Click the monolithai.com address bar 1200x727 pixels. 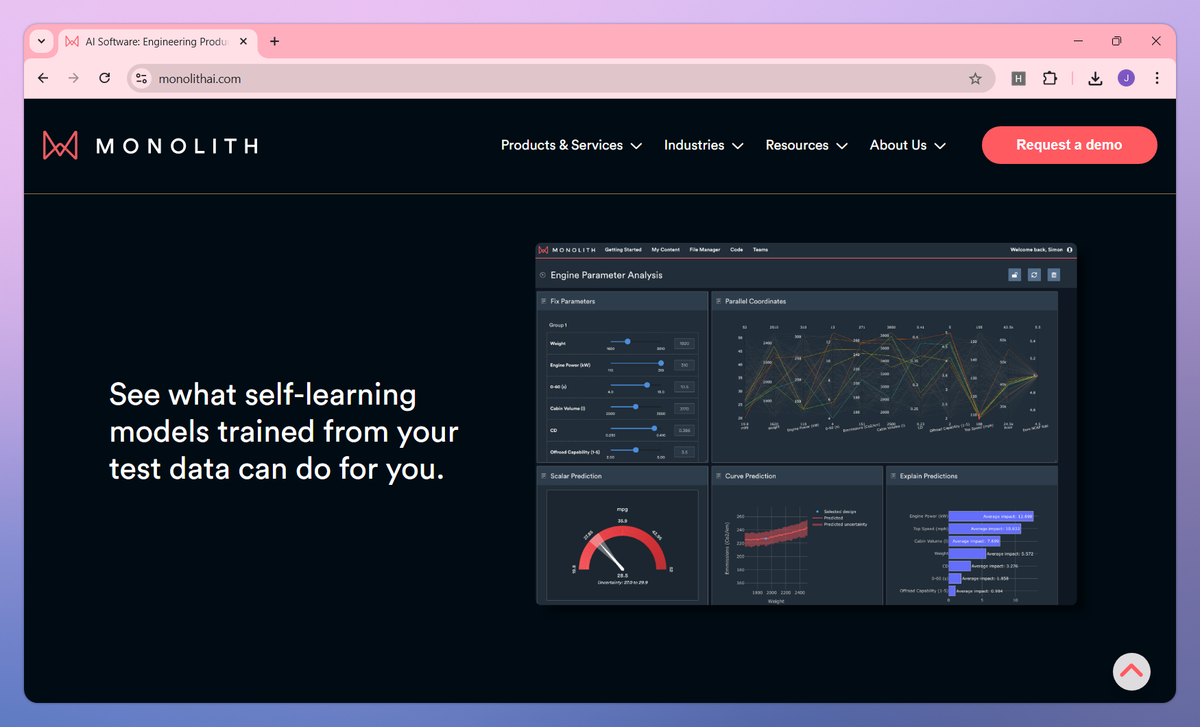560,78
